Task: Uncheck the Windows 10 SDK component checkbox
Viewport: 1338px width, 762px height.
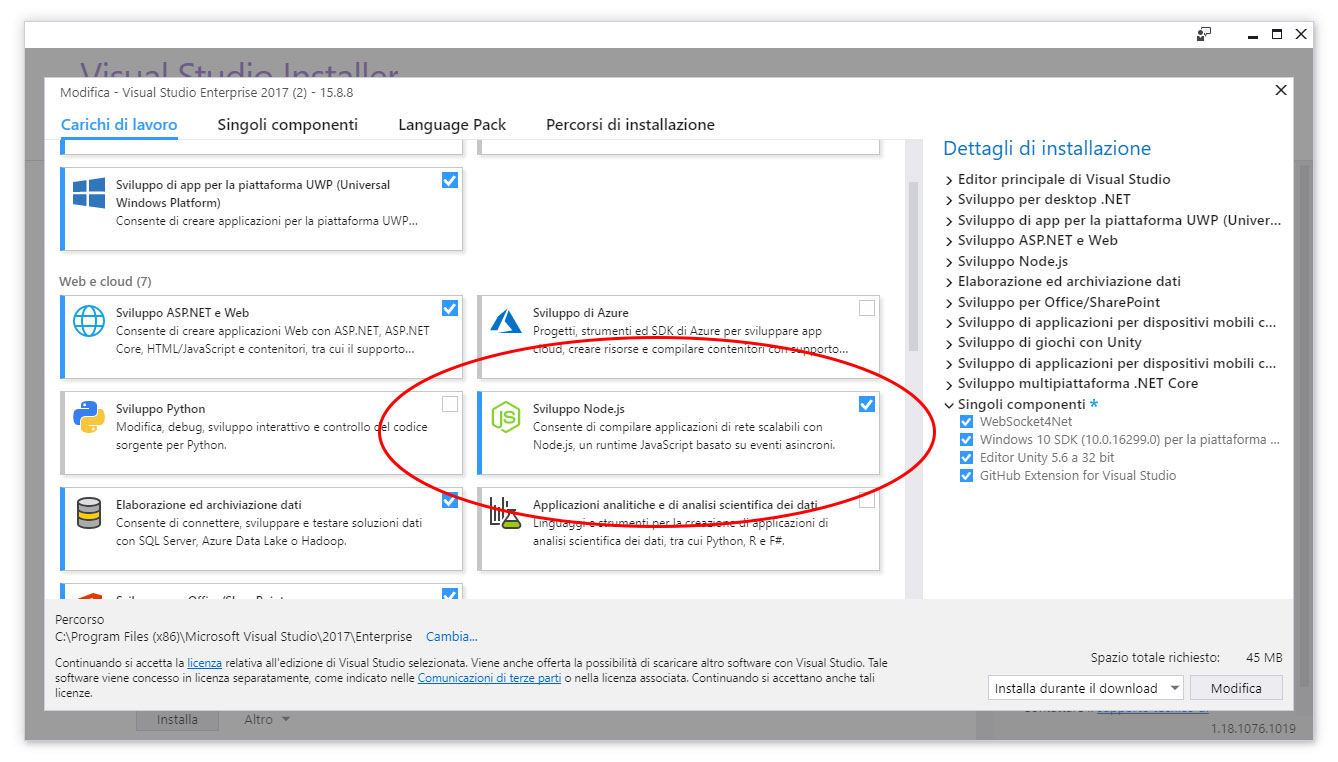Action: [966, 440]
